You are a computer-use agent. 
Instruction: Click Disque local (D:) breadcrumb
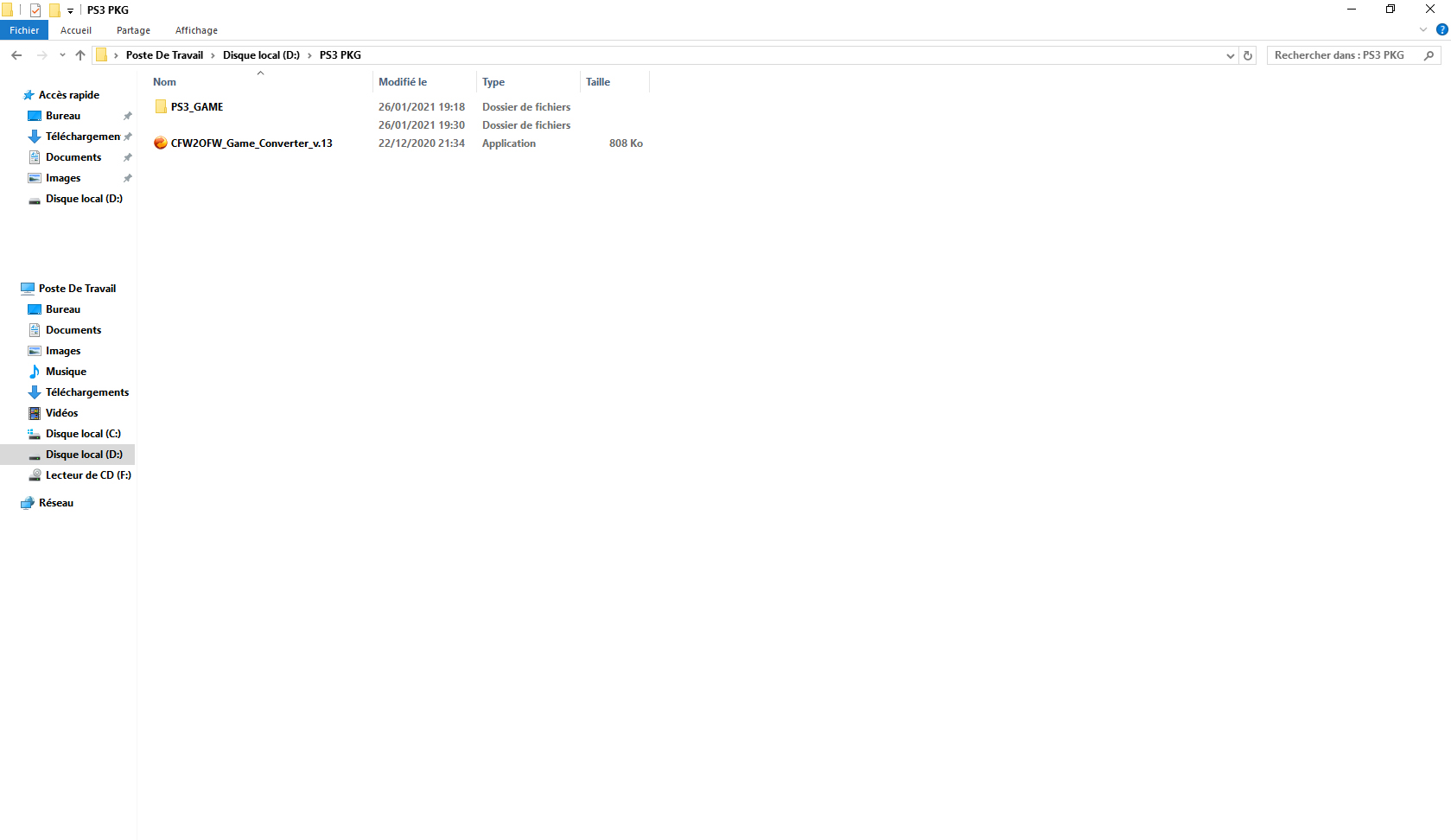(261, 55)
